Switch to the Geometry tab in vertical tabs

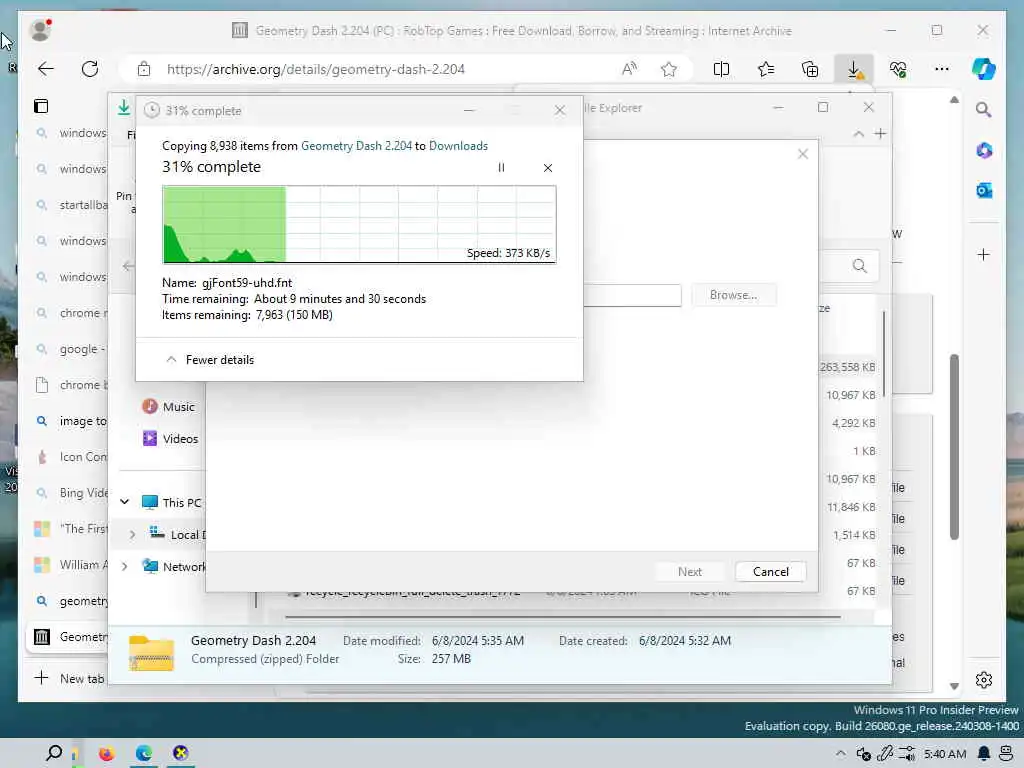pyautogui.click(x=69, y=637)
